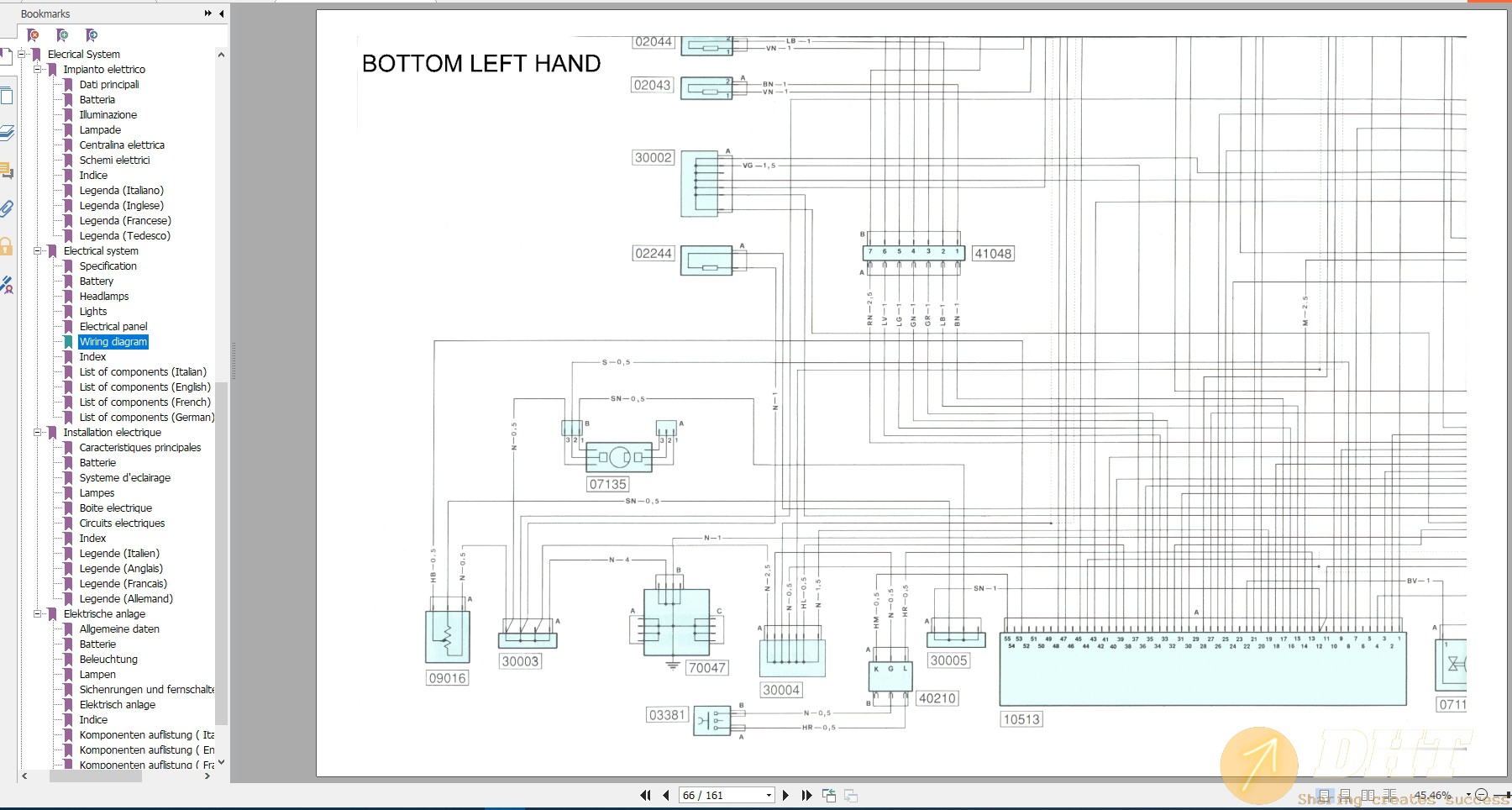The height and width of the screenshot is (810, 1512).
Task: Click the bookmark icon with the blue arrow
Action: pos(92,34)
